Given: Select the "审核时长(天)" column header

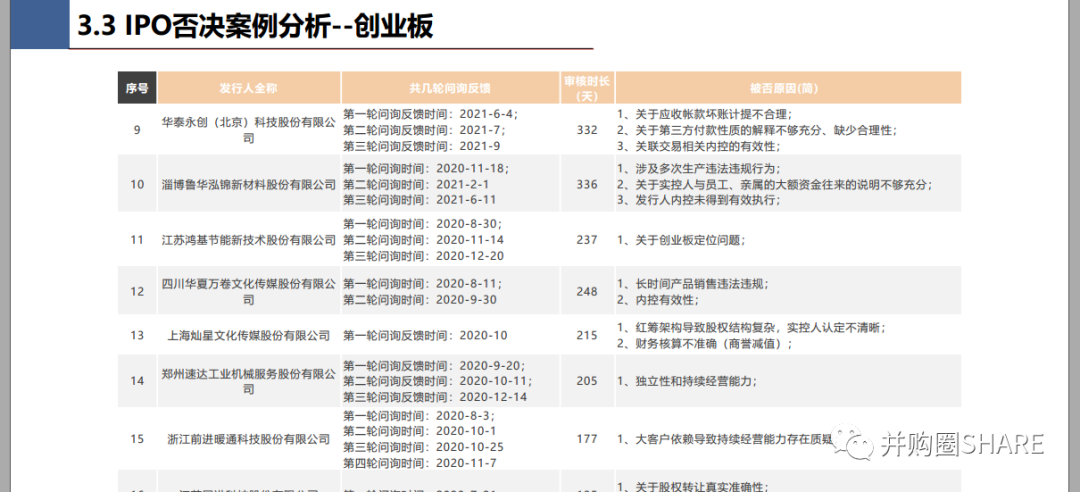Looking at the screenshot, I should pos(588,88).
